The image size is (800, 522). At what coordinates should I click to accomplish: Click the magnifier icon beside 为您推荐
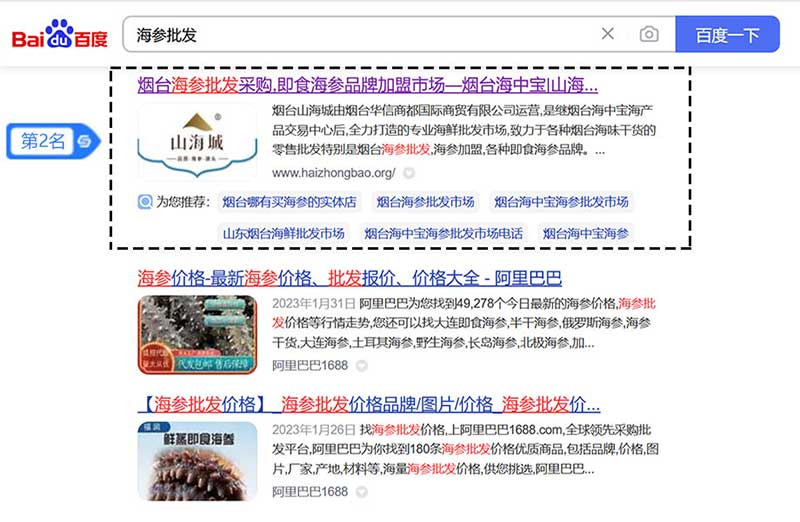click(x=145, y=202)
